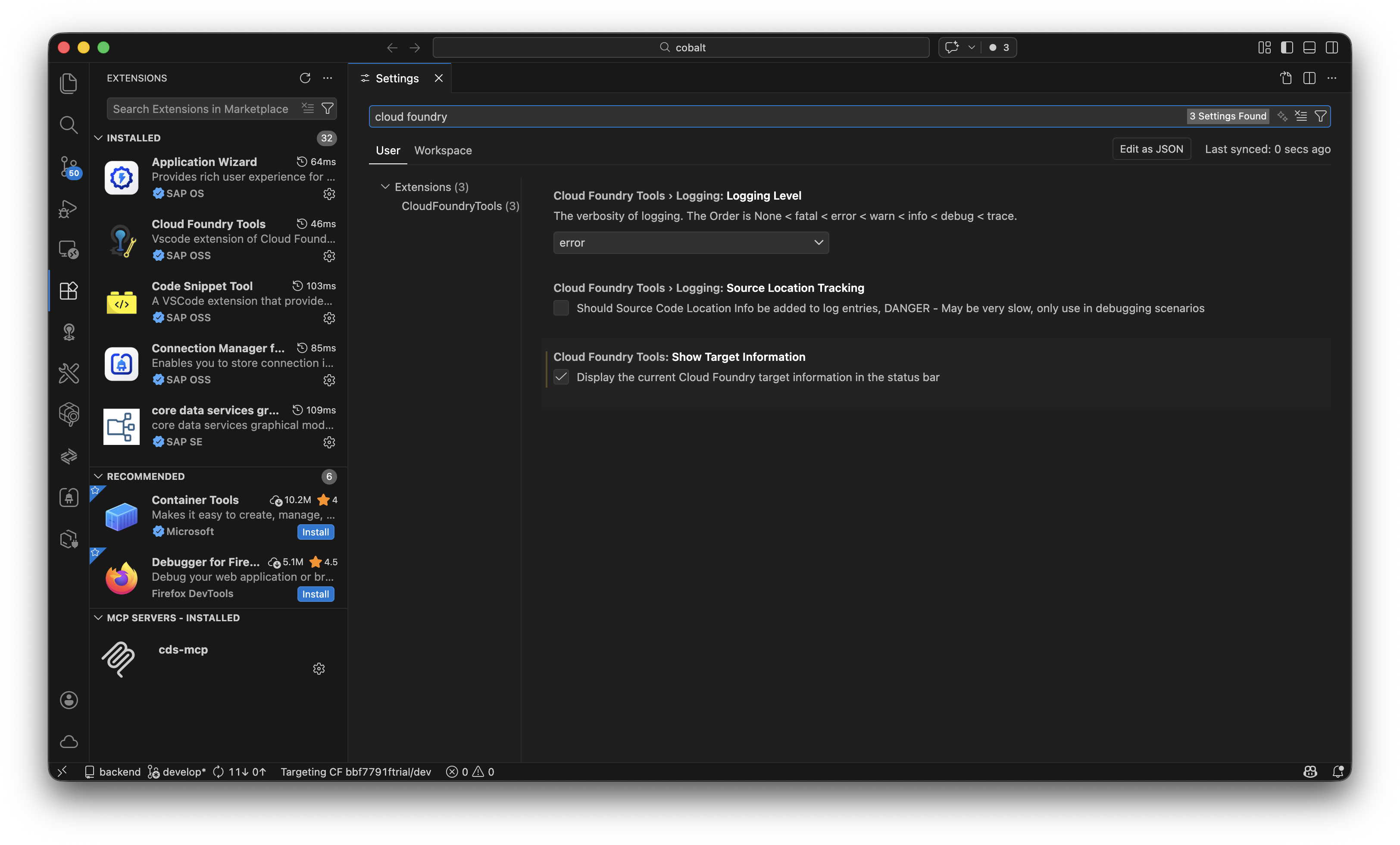Collapse Extensions (3) tree node
Screen dimensions: 1400x845
coord(384,187)
